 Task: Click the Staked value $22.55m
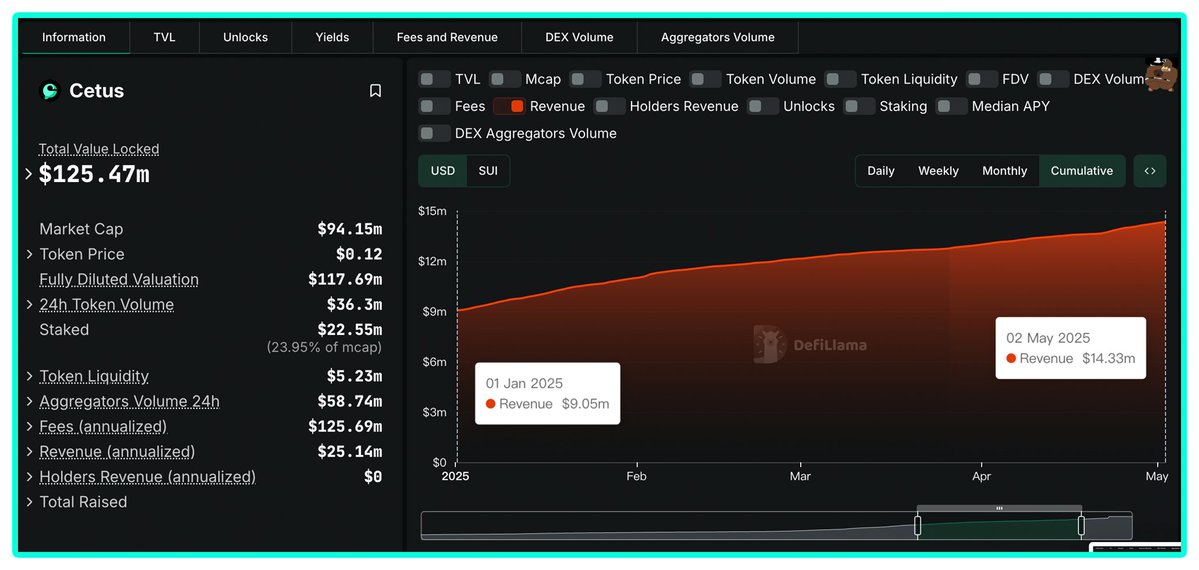[350, 330]
